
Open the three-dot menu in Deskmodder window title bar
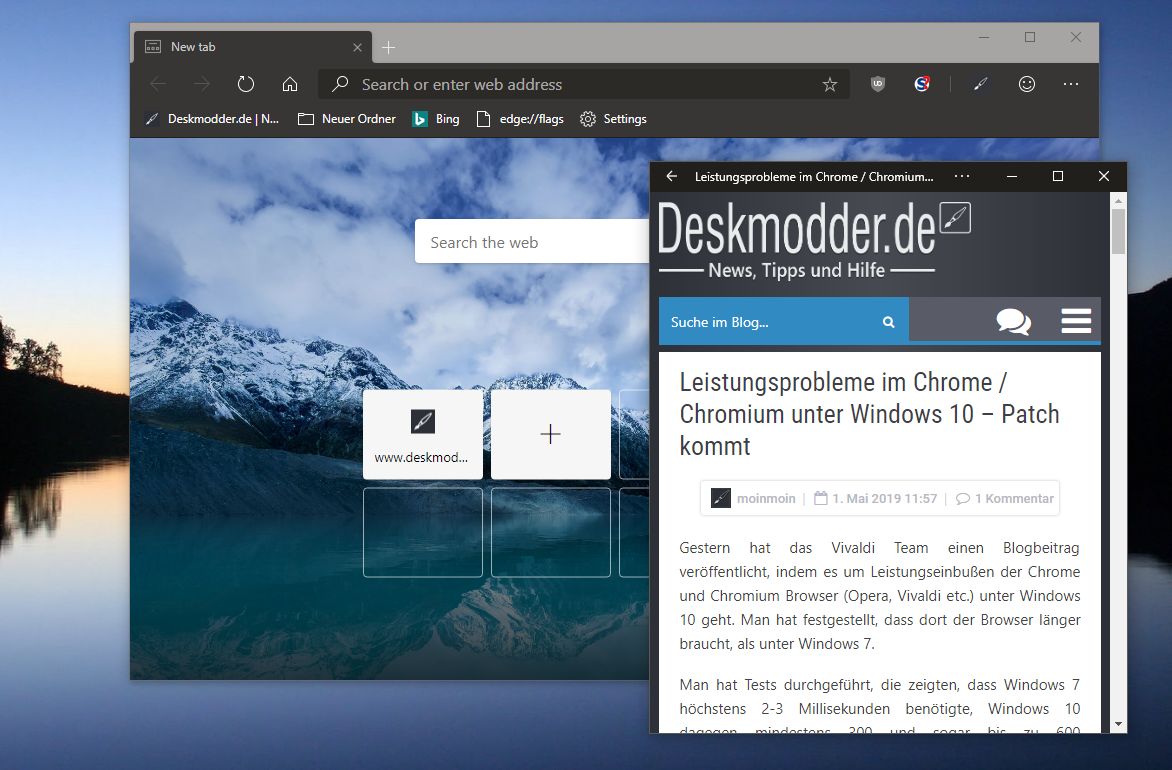click(962, 176)
